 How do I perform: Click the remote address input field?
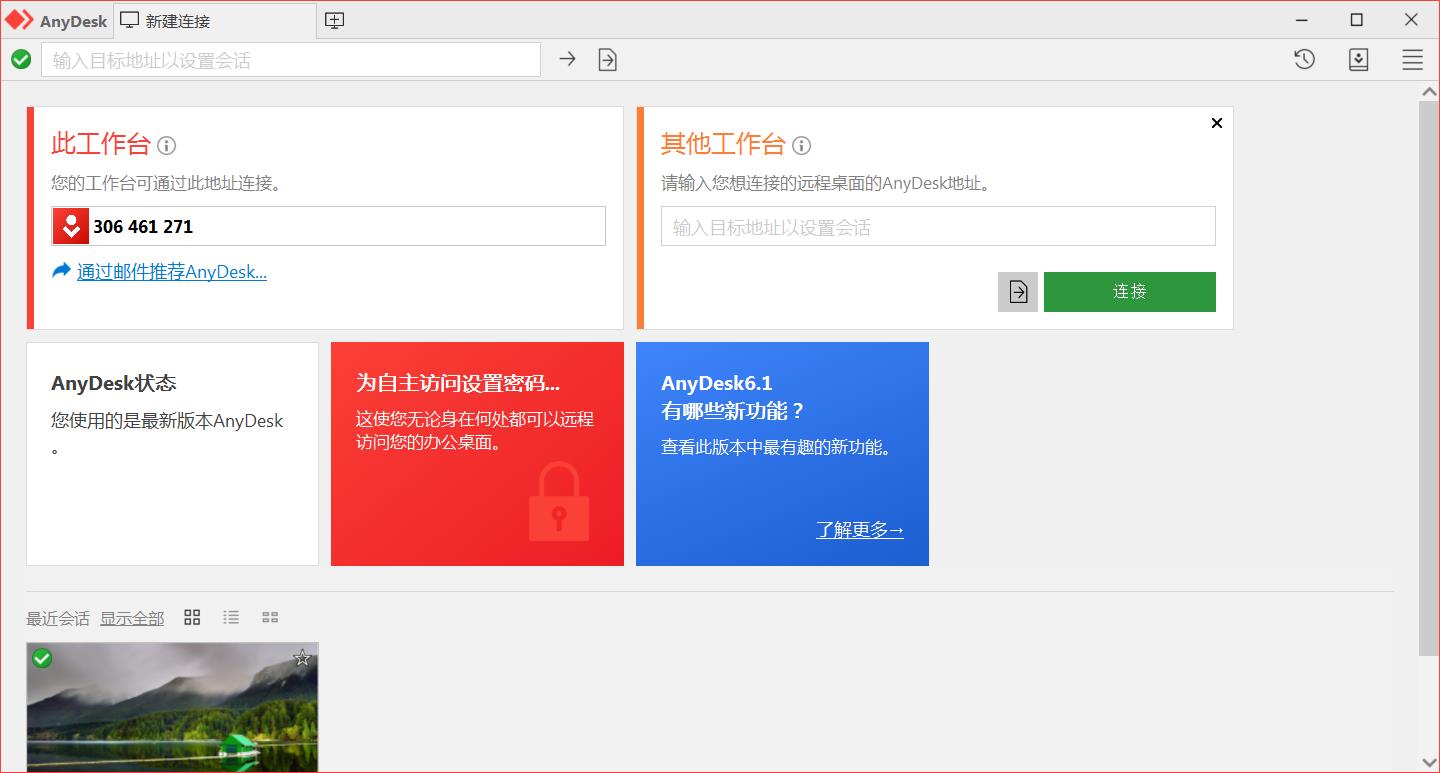tap(937, 226)
